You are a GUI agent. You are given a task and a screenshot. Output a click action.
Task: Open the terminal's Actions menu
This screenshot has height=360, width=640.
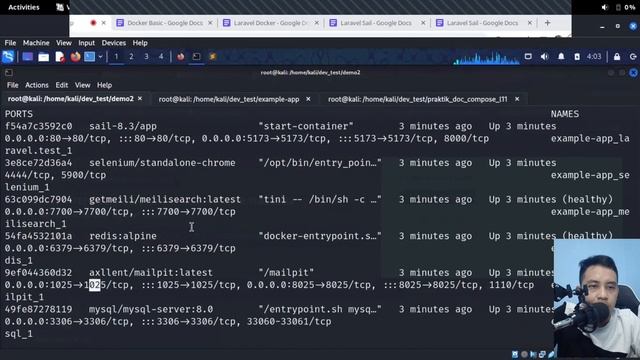tap(37, 85)
